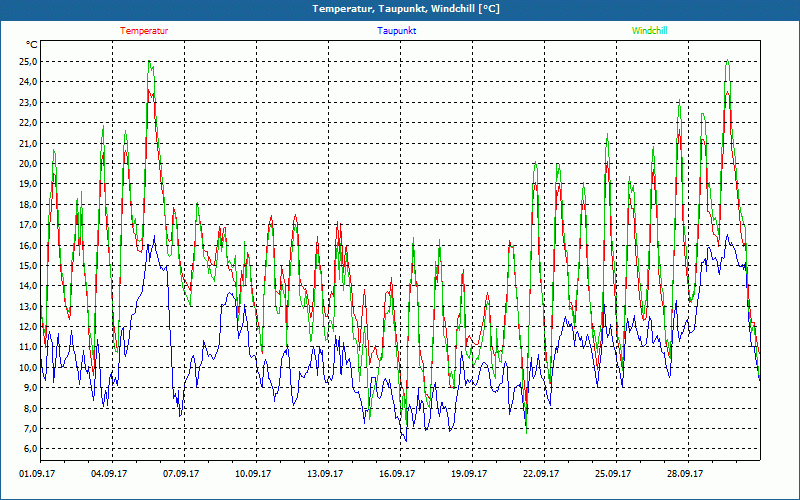The height and width of the screenshot is (500, 800).
Task: Click the 11,0 y-axis value
Action: [29, 347]
